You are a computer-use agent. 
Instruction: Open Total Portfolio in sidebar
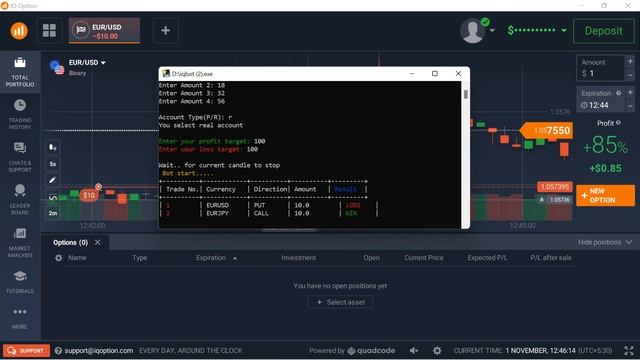tap(20, 72)
